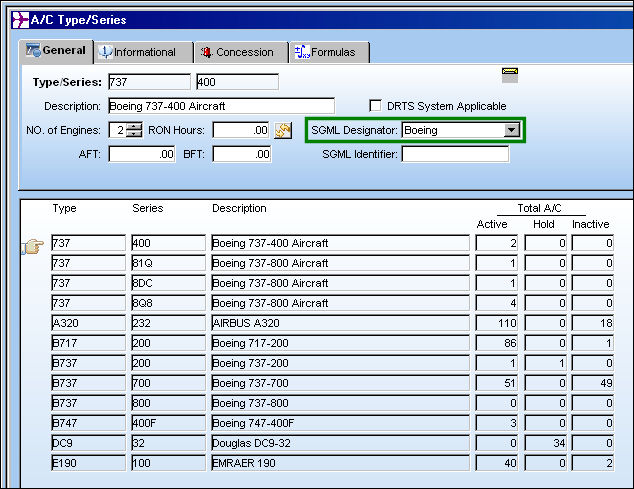Increase the number of engines stepper
This screenshot has height=489, width=634.
coord(134,127)
